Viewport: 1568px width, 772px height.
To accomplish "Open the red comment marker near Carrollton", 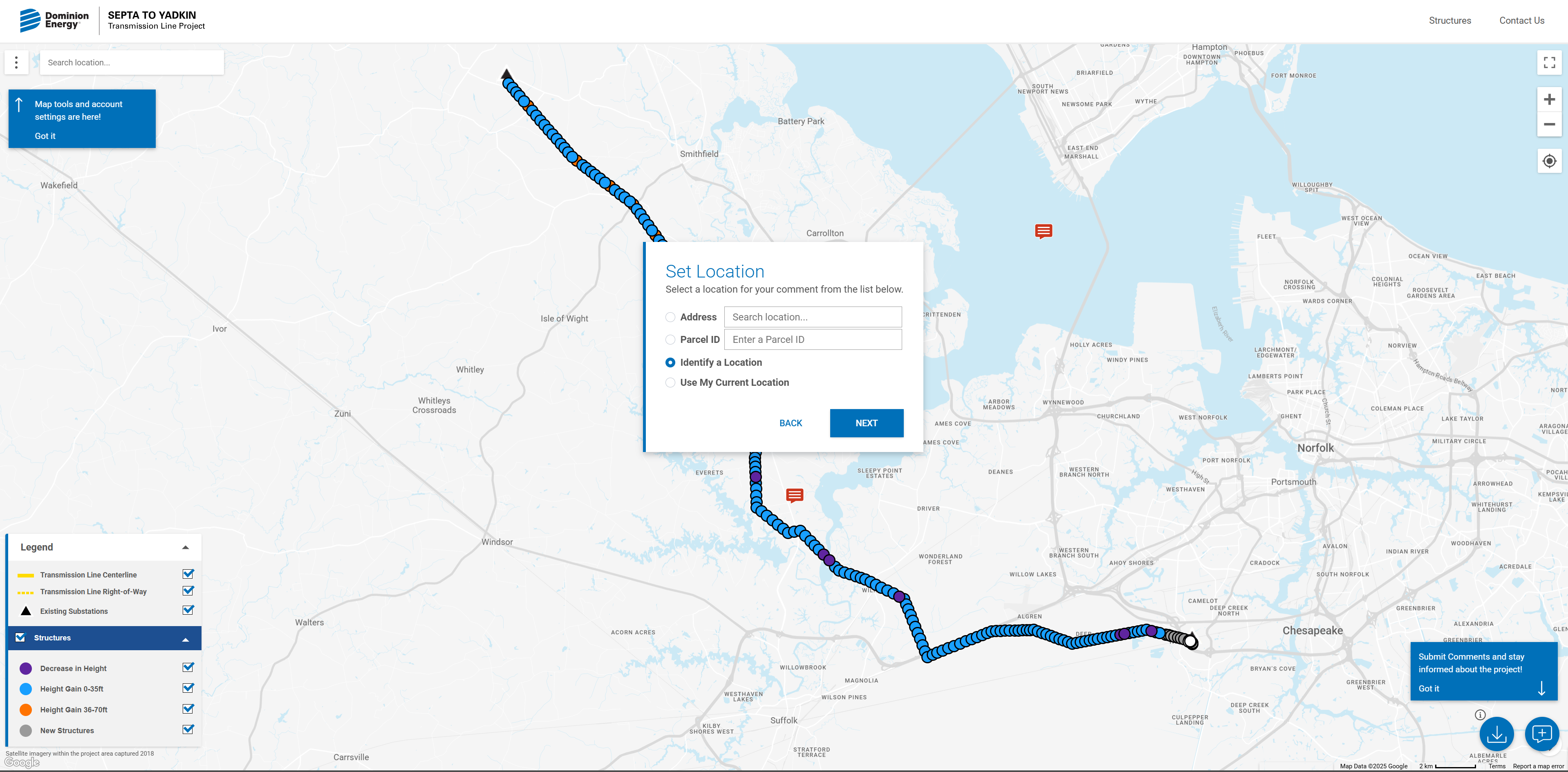I will [x=1043, y=230].
